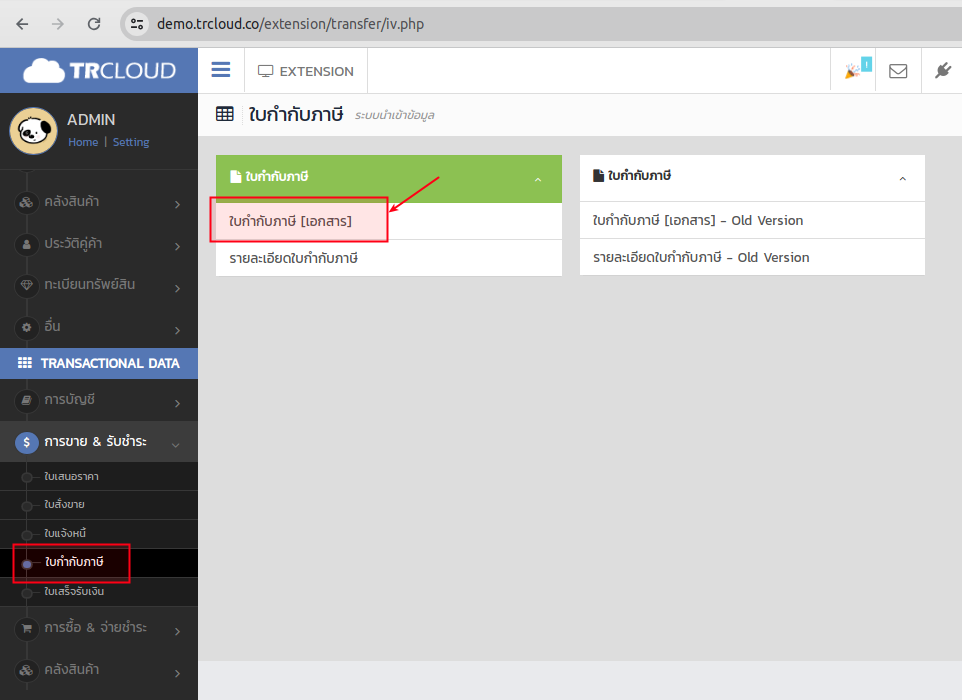Open รายละเอียดใบกำกับภาษี – Old Version

click(701, 257)
